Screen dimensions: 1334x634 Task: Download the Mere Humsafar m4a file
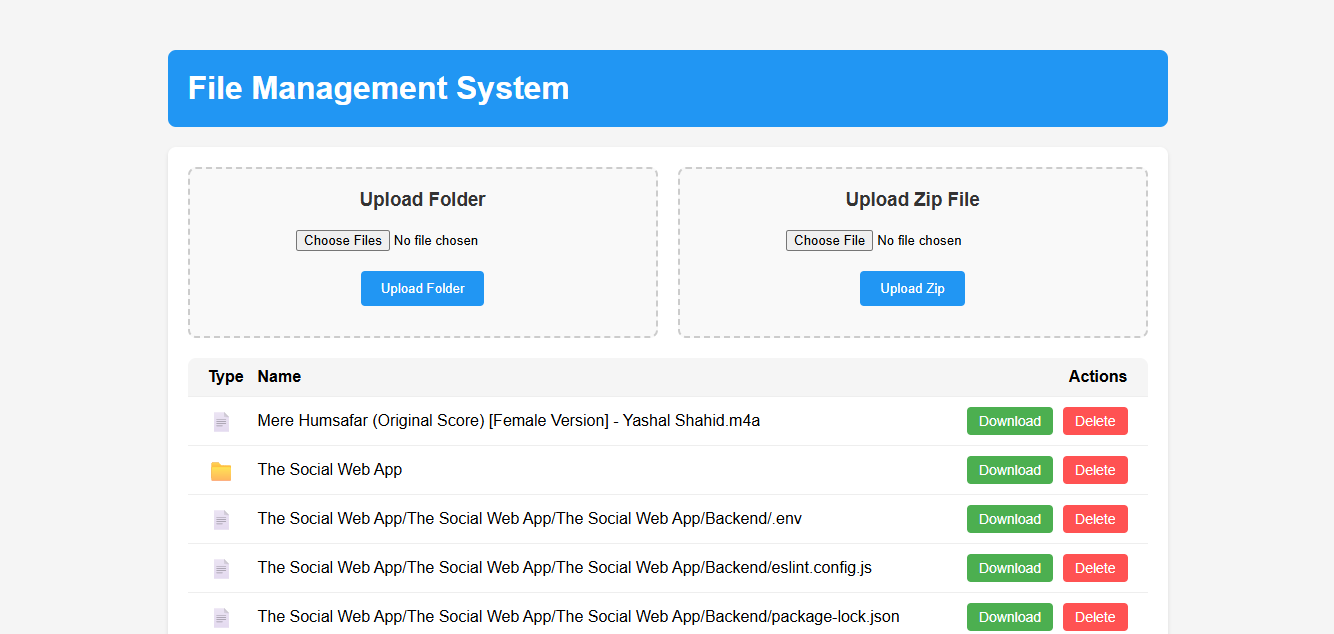click(x=1009, y=421)
